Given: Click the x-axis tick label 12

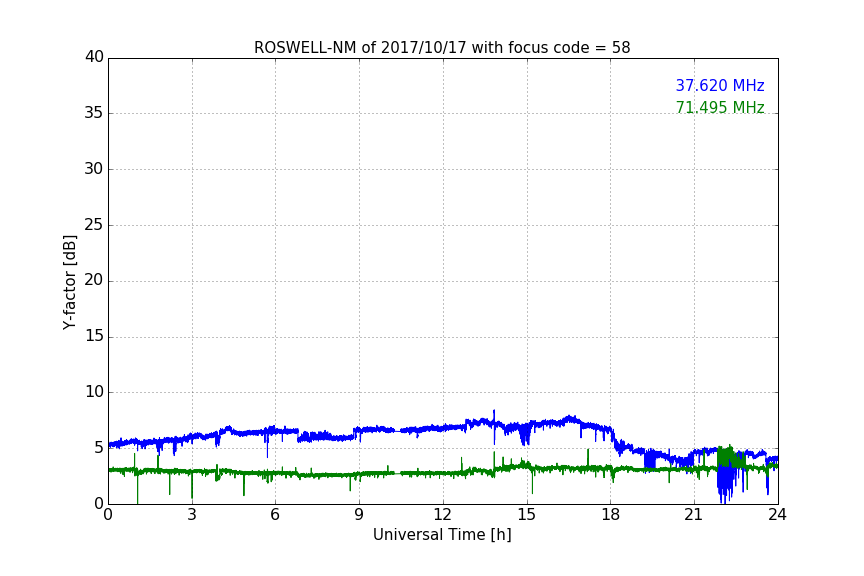Looking at the screenshot, I should tap(442, 515).
